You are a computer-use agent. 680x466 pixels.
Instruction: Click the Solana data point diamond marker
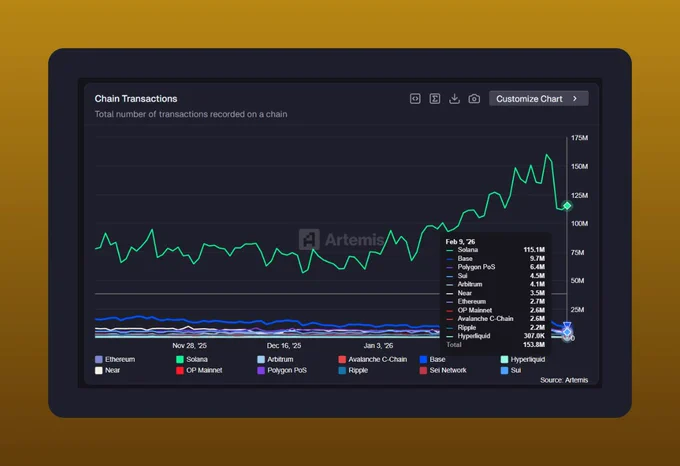coord(567,205)
